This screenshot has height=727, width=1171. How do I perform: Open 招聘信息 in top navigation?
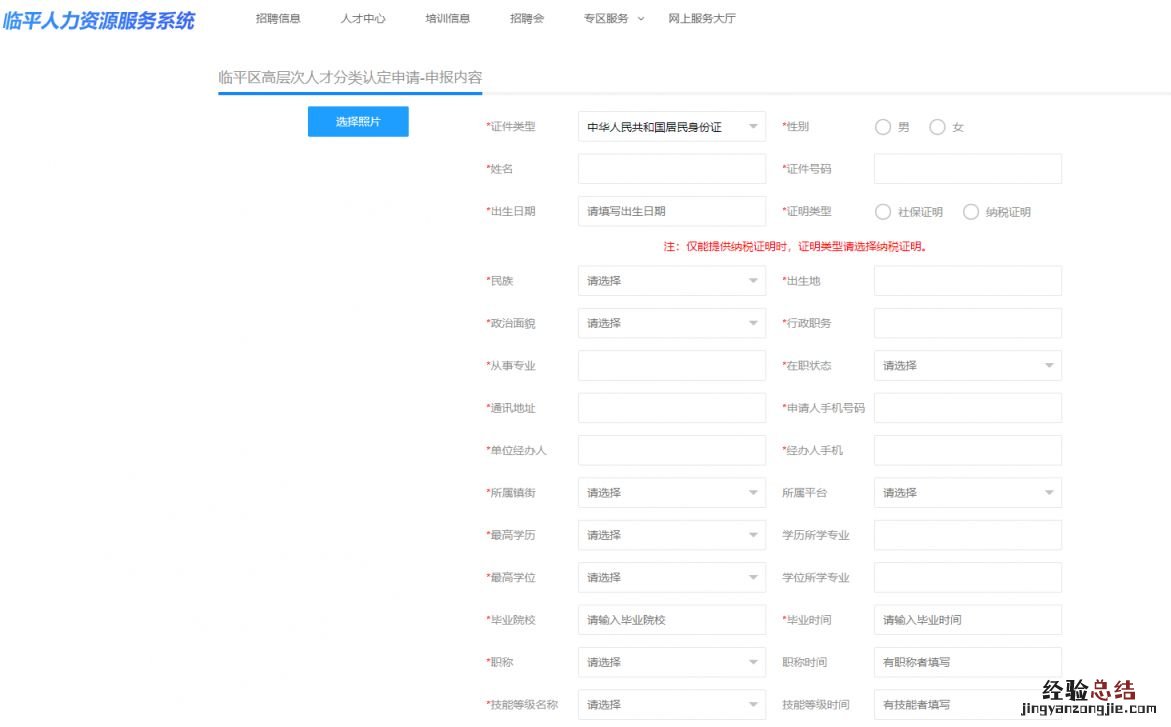tap(278, 18)
